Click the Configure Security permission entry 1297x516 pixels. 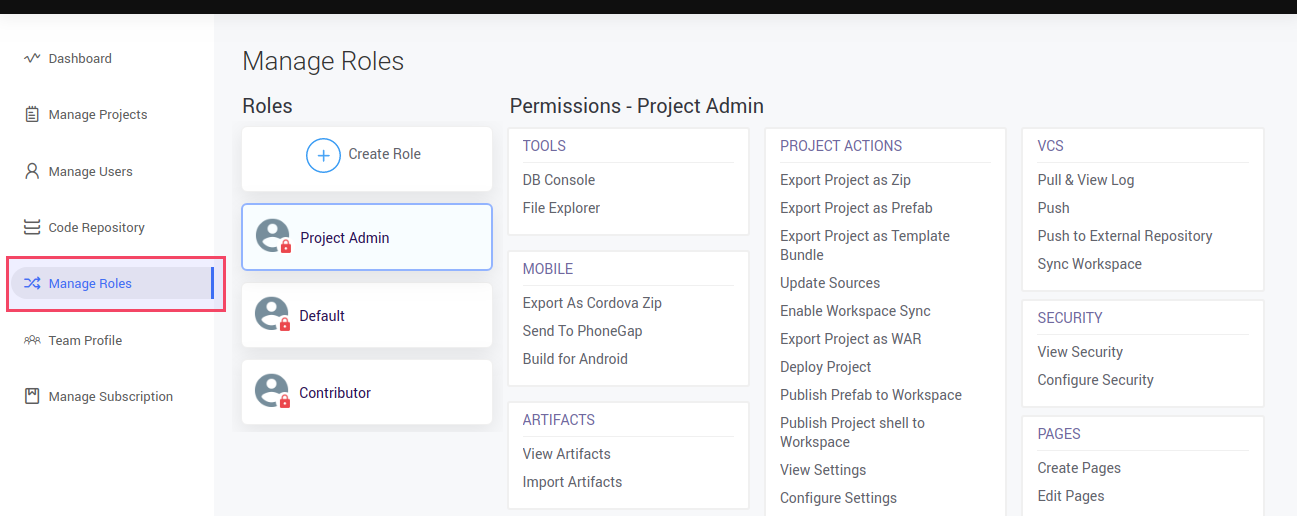(x=1095, y=380)
